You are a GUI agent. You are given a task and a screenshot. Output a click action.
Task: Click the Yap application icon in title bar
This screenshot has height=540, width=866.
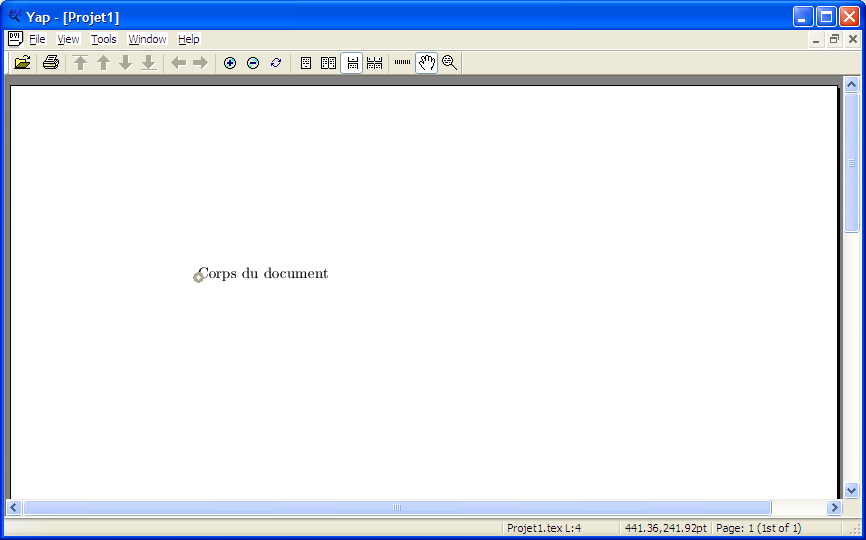pos(15,16)
